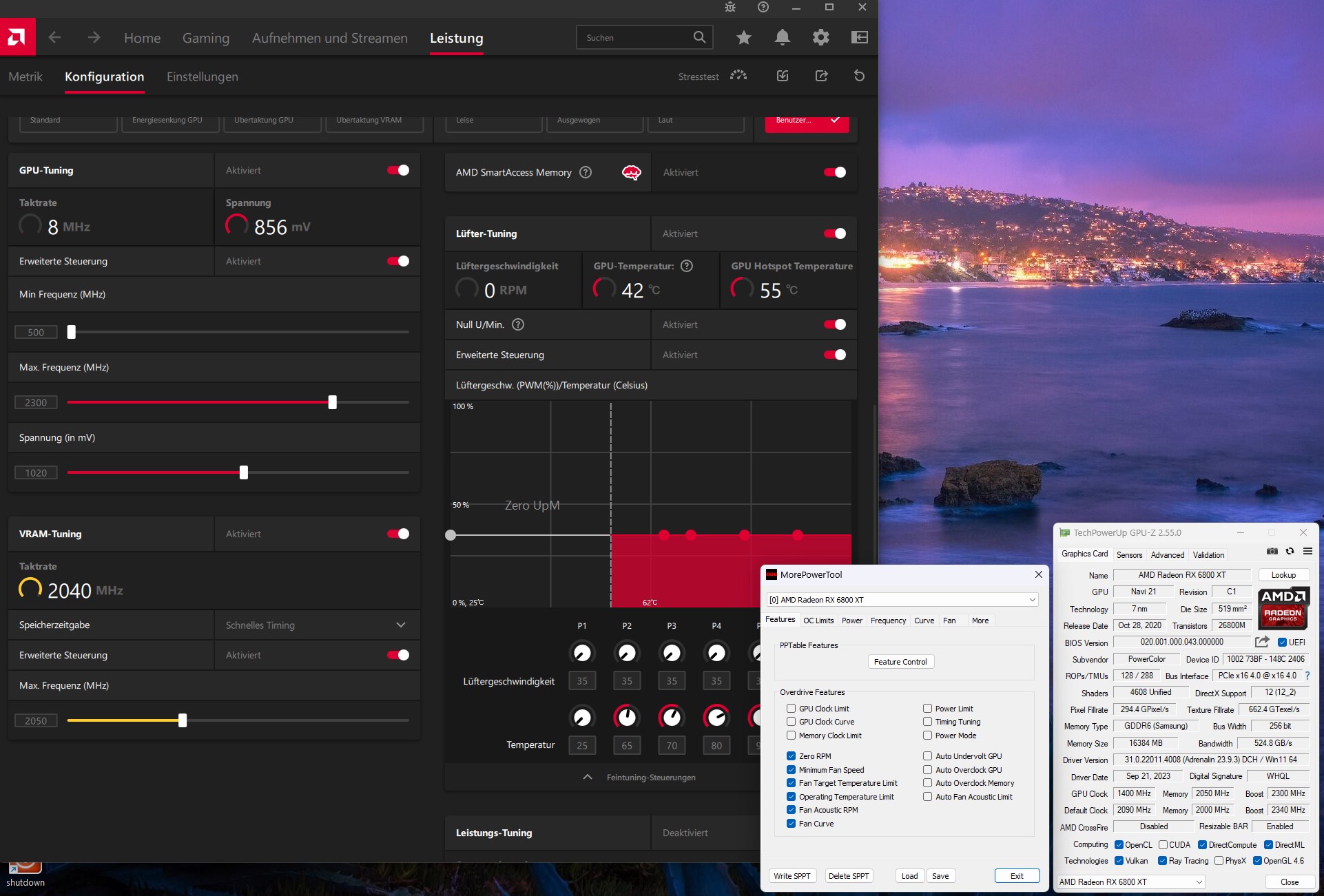The image size is (1324, 896).
Task: Open the Sensors tab in GPU-Z
Action: tap(1129, 554)
